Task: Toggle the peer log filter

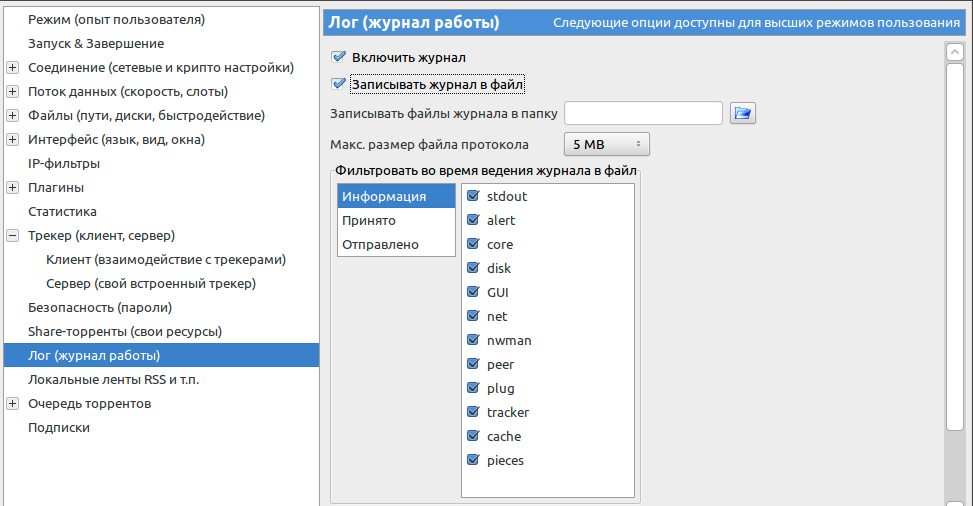Action: click(x=473, y=364)
